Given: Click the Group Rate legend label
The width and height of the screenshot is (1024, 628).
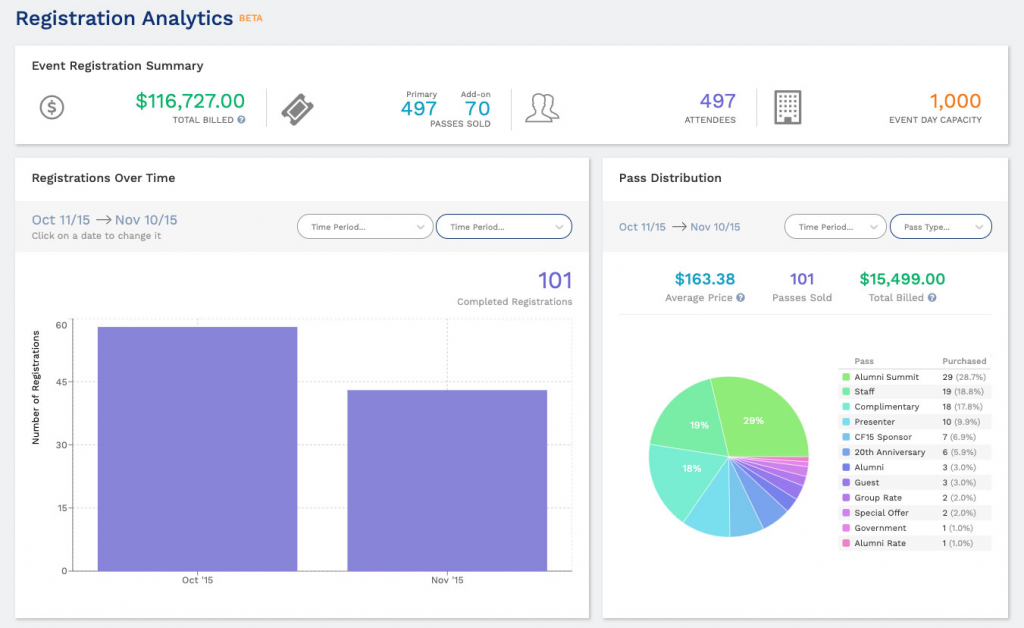Looking at the screenshot, I should (878, 497).
